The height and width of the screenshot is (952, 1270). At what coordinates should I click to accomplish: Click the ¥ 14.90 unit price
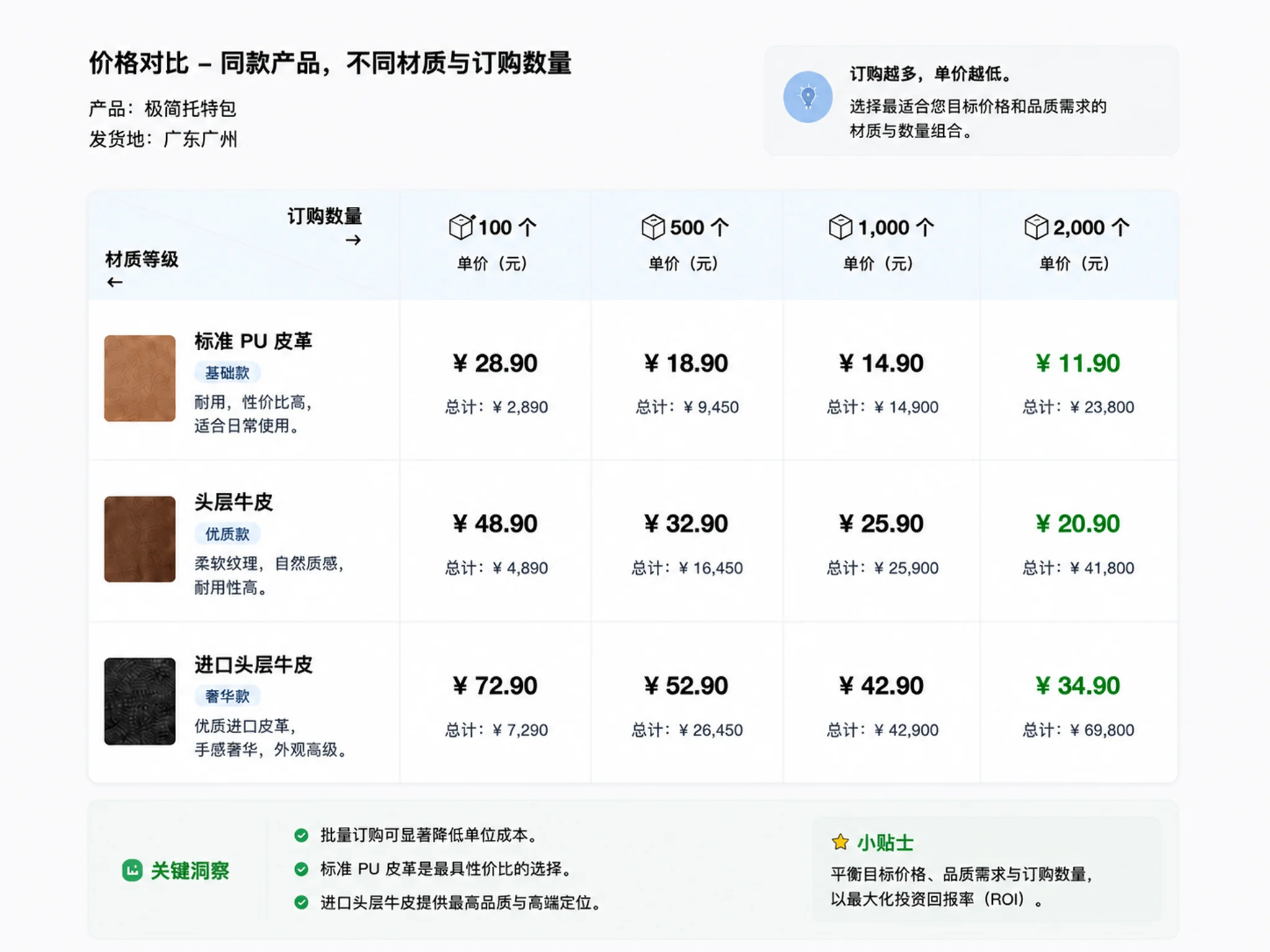(881, 363)
